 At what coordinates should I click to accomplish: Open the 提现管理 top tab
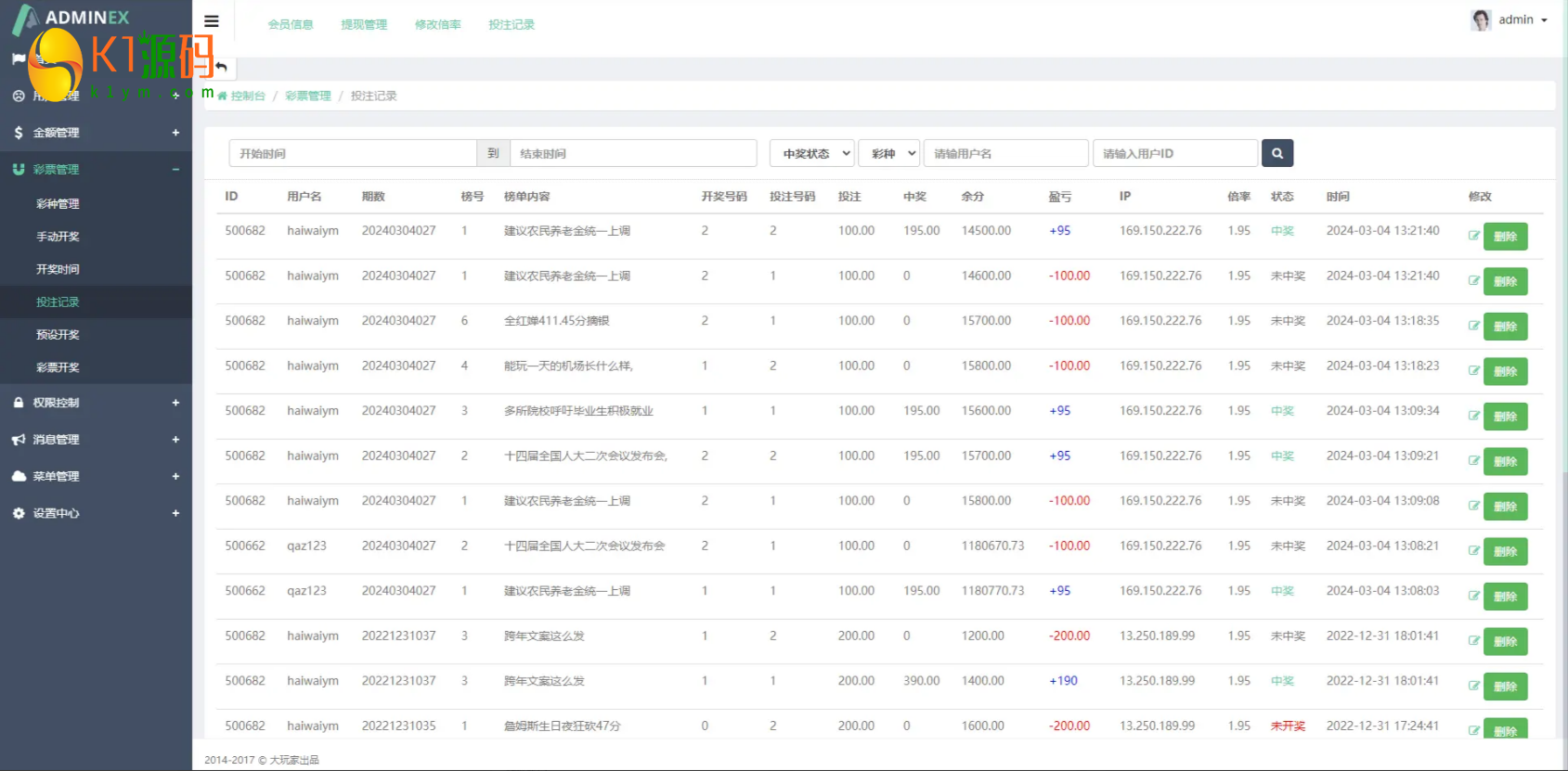pyautogui.click(x=364, y=25)
